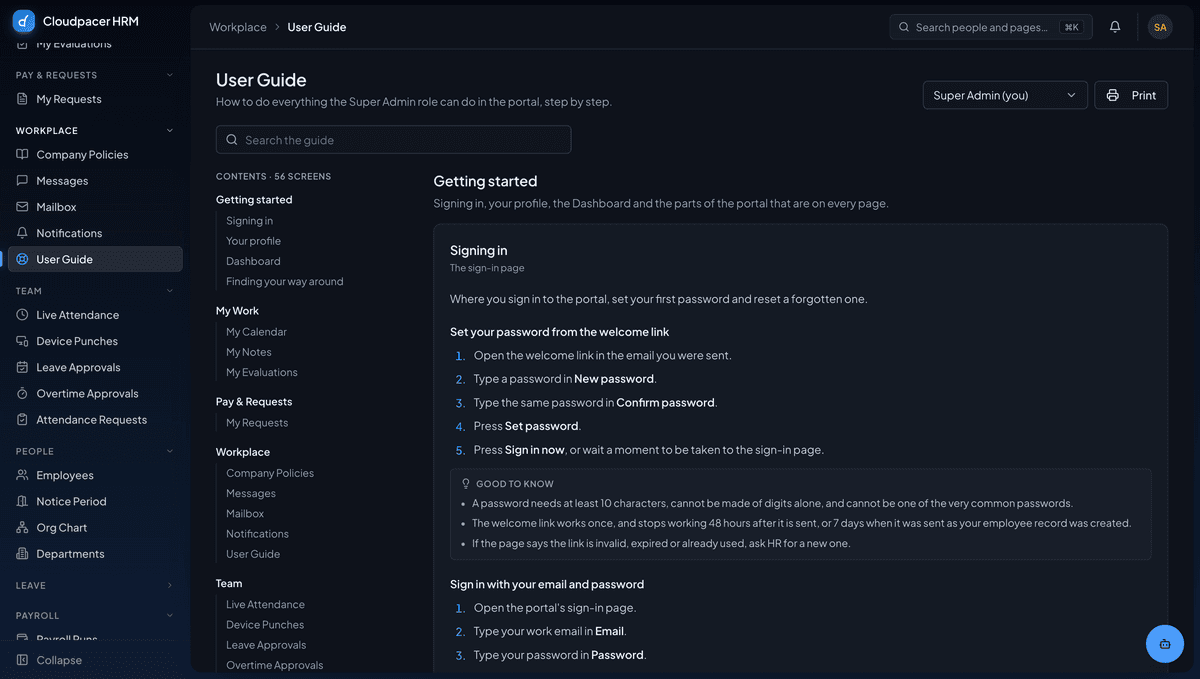Click the chat assistant bot button
Image resolution: width=1200 pixels, height=679 pixels.
click(1165, 644)
